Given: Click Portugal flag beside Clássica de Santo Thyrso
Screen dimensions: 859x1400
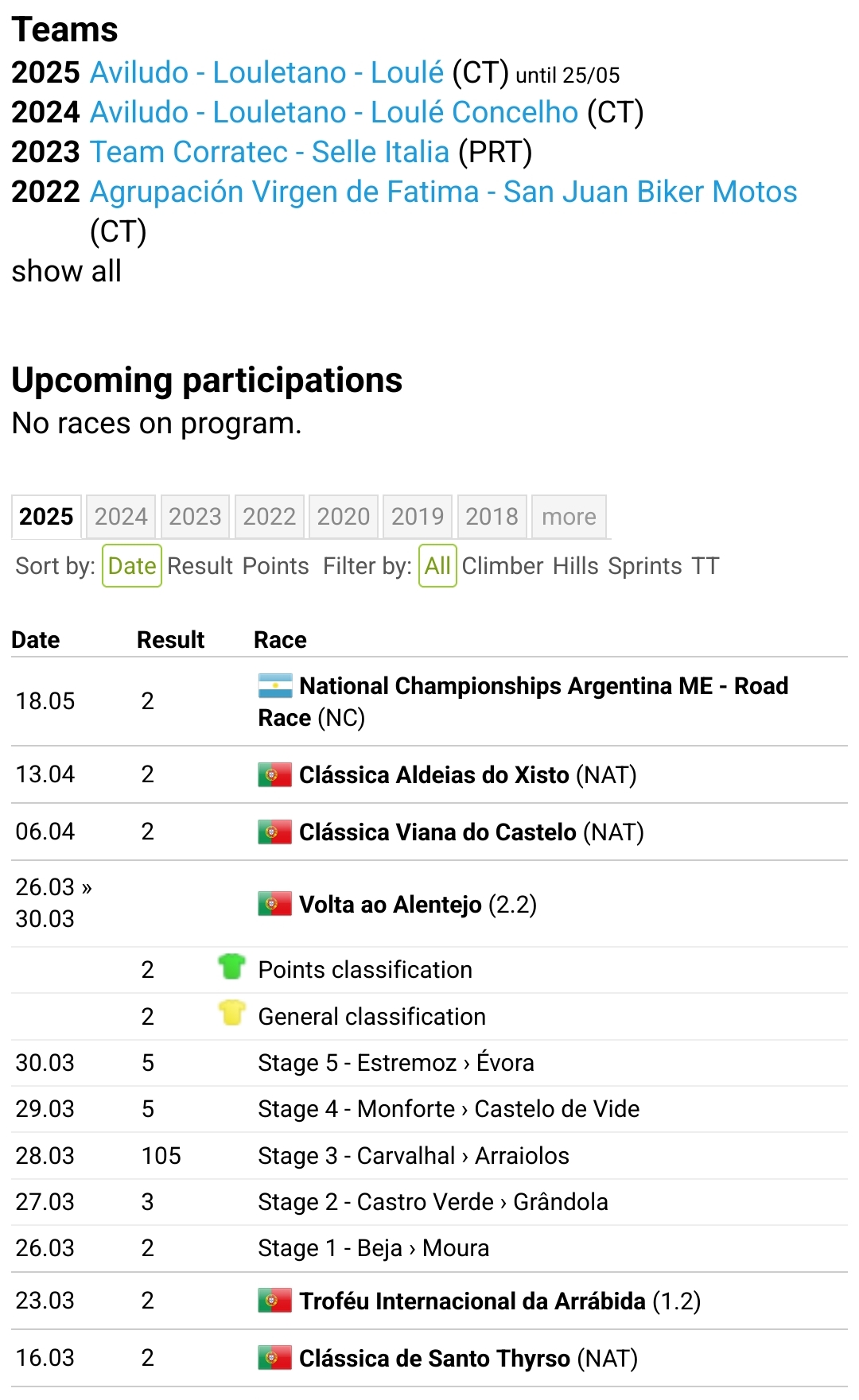Looking at the screenshot, I should point(275,1358).
